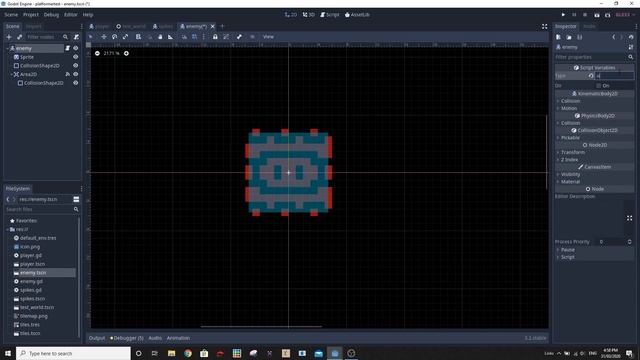Add a new node with the plus icon

click(9, 37)
